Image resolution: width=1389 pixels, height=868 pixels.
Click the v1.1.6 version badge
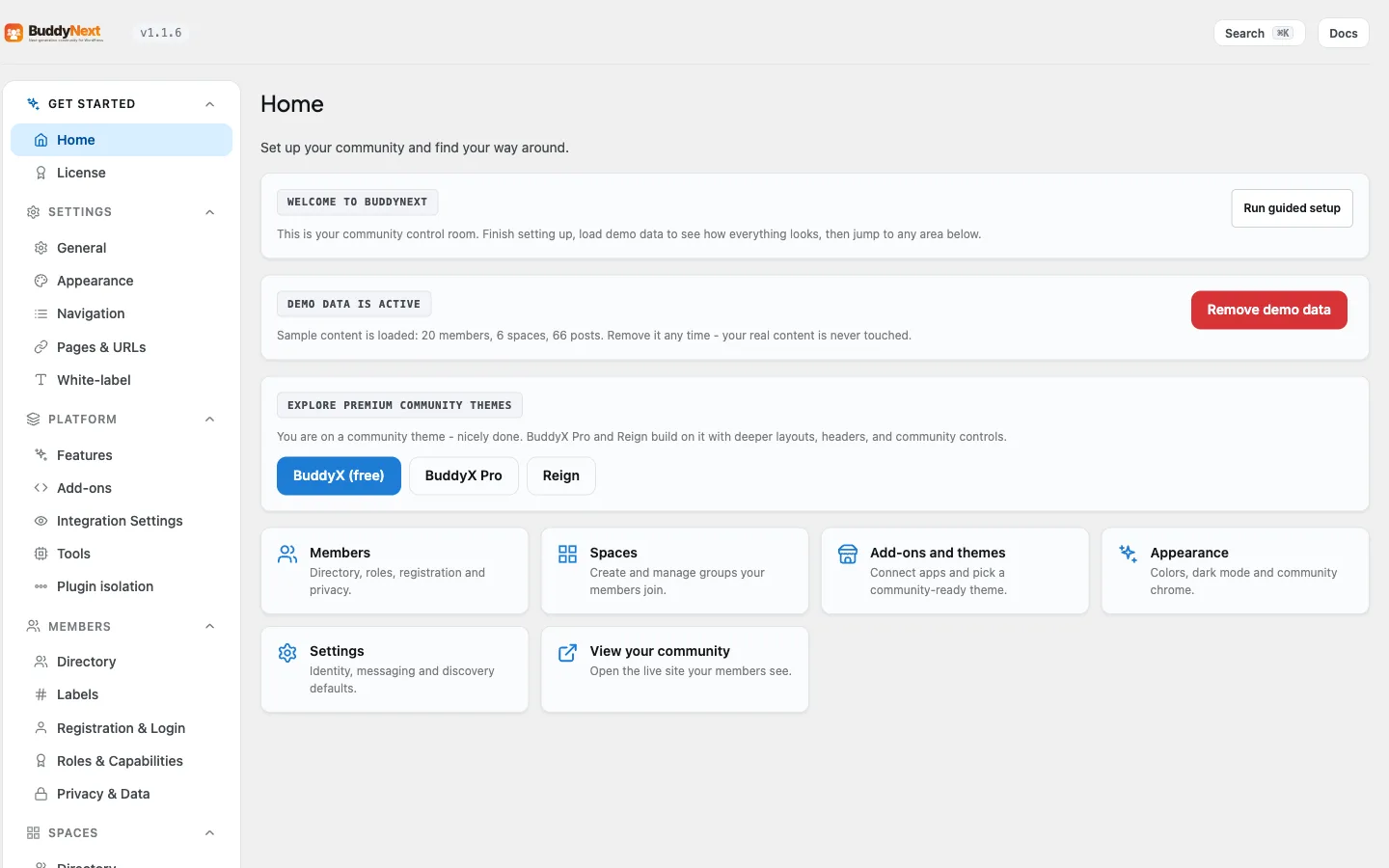pyautogui.click(x=160, y=33)
